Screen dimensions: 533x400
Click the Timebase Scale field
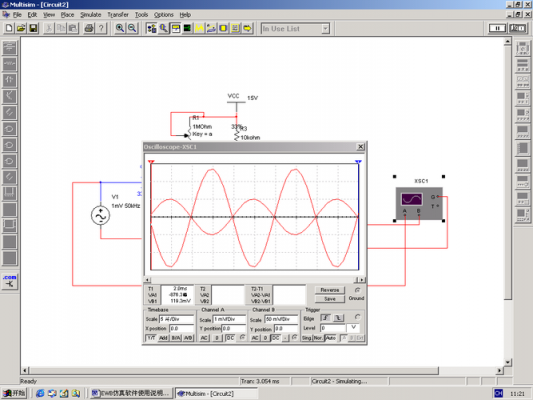176,319
